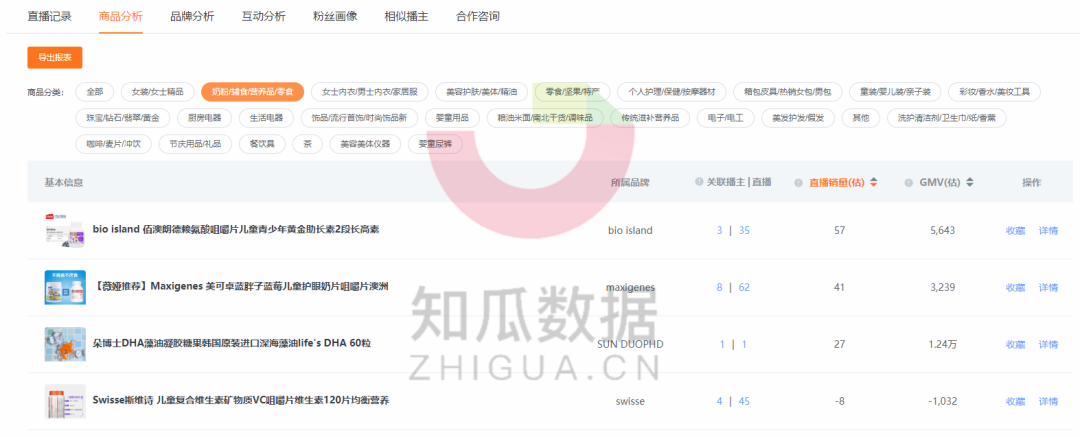Select 婴童尿裤 category chip

point(435,144)
